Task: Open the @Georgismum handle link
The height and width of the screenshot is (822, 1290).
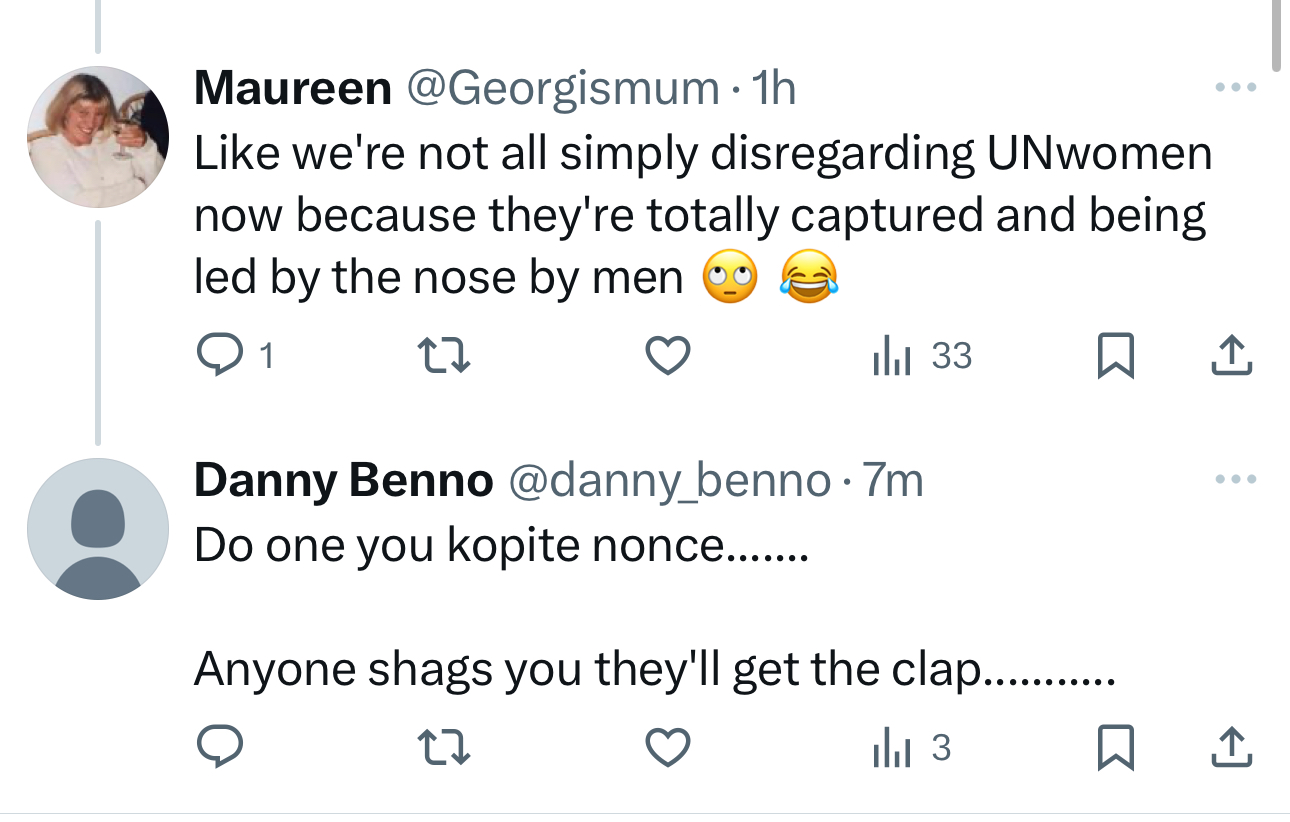Action: (x=561, y=89)
